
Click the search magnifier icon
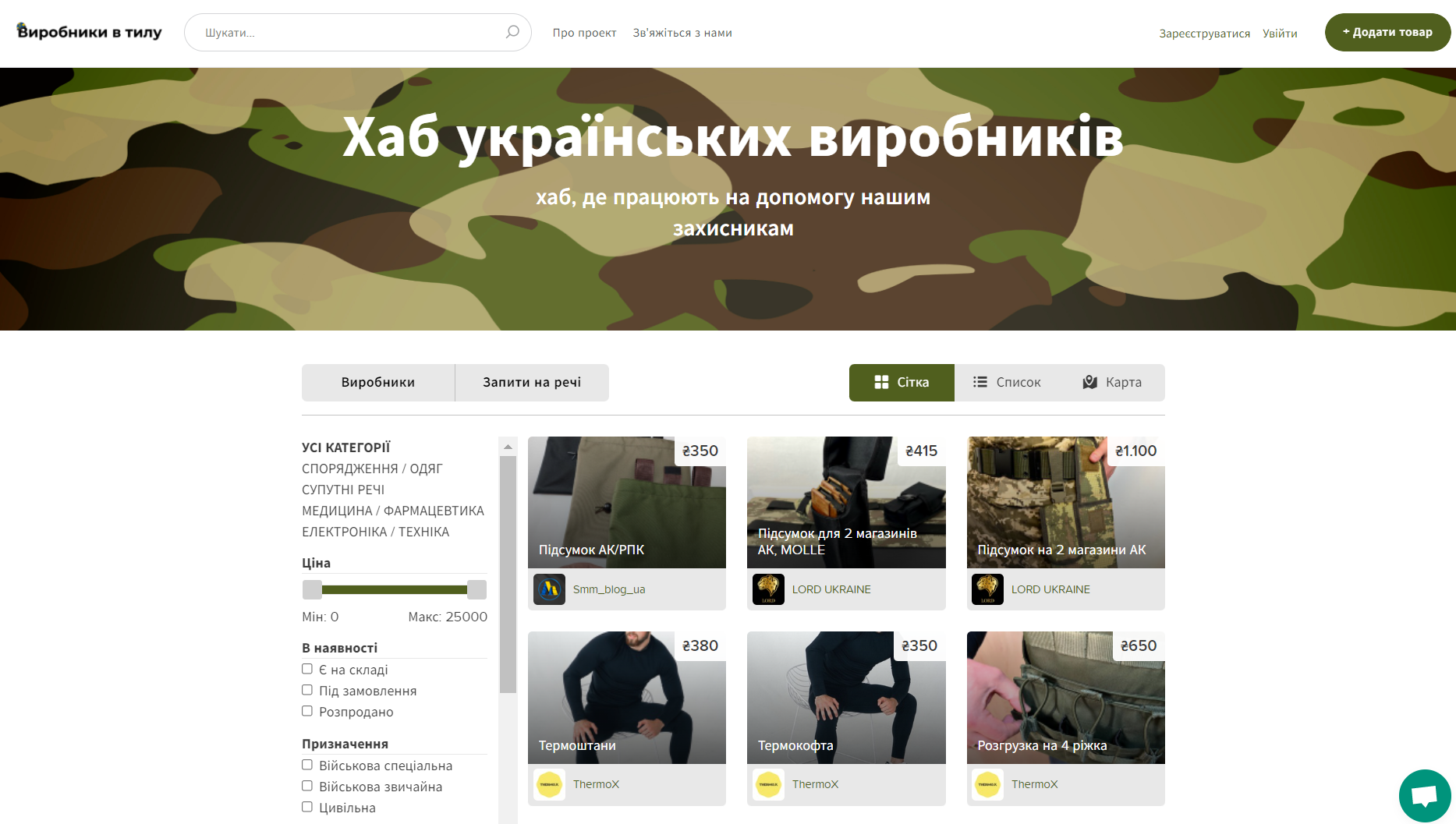[512, 32]
